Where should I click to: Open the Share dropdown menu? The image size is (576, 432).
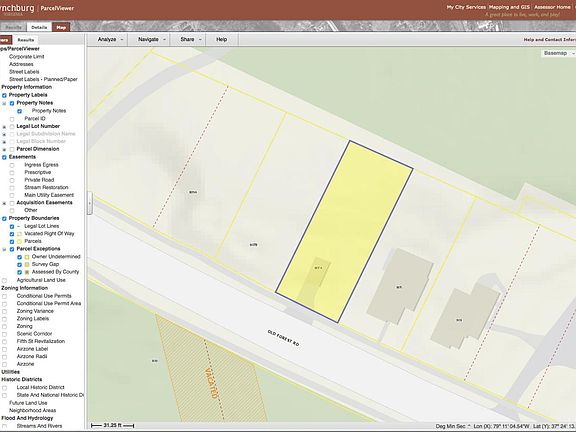coord(191,39)
